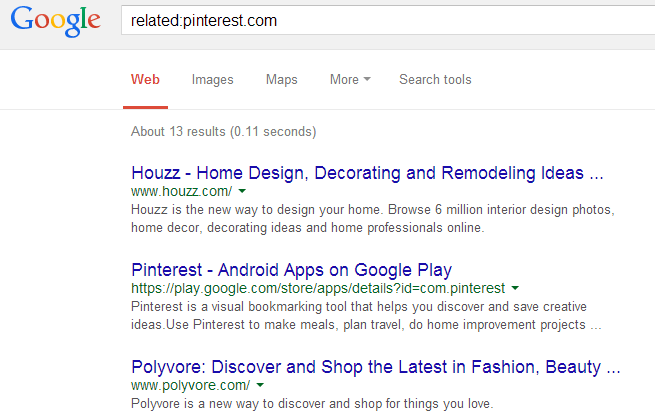
Task: Focus the search box containing related:pinterest.com
Action: click(x=380, y=20)
